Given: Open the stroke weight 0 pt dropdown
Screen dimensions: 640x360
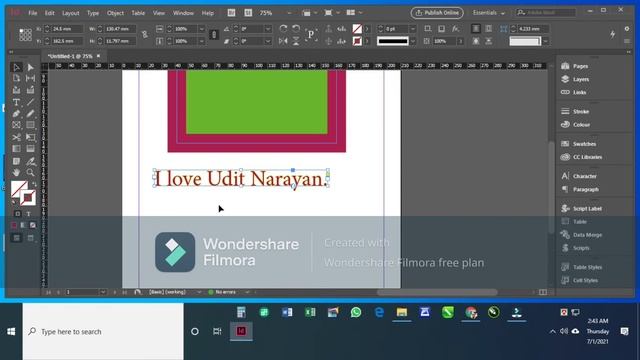Looking at the screenshot, I should click(413, 29).
